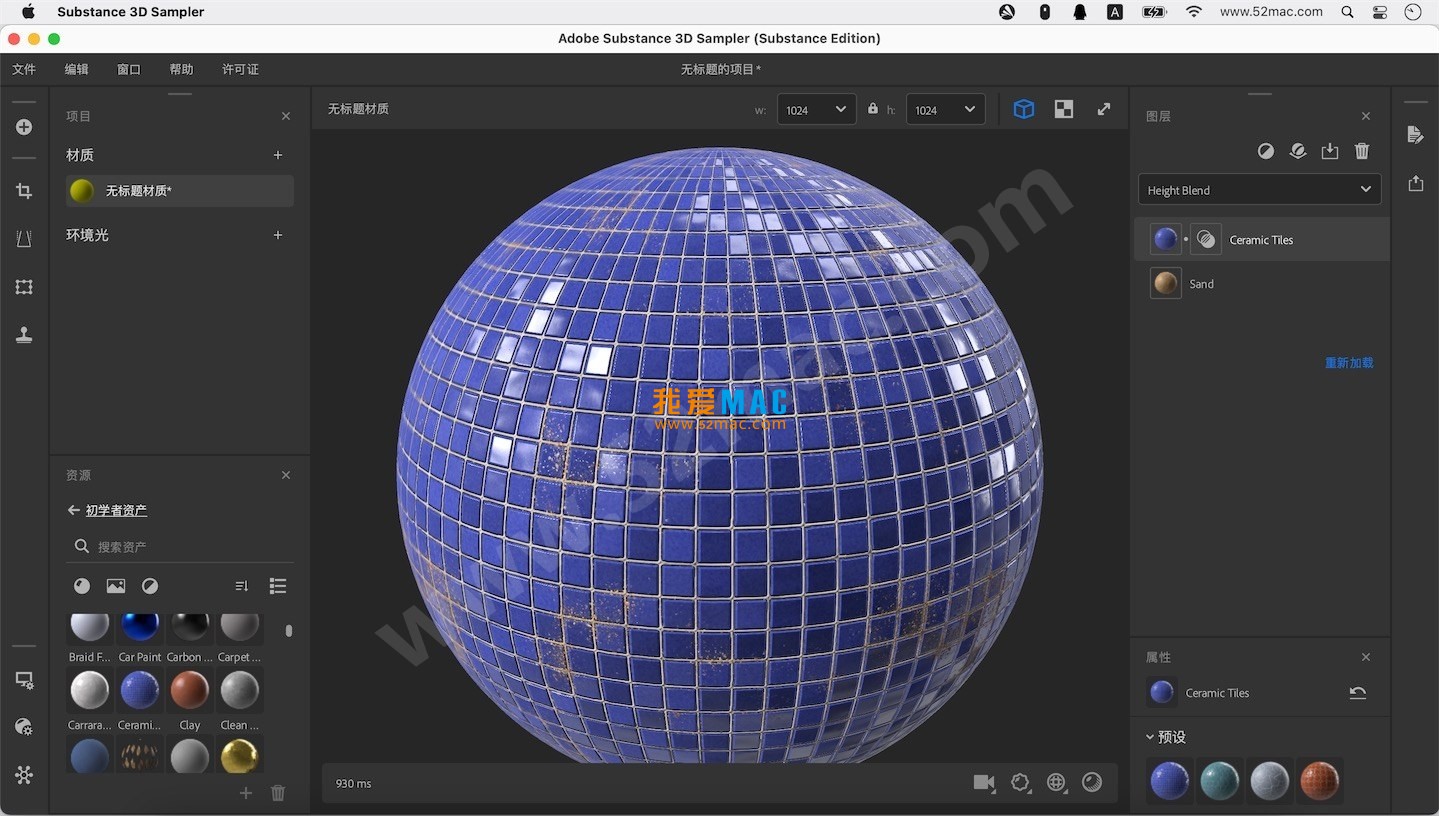The image size is (1439, 816).
Task: Filter assets by filters half-circle icon
Action: tap(150, 586)
